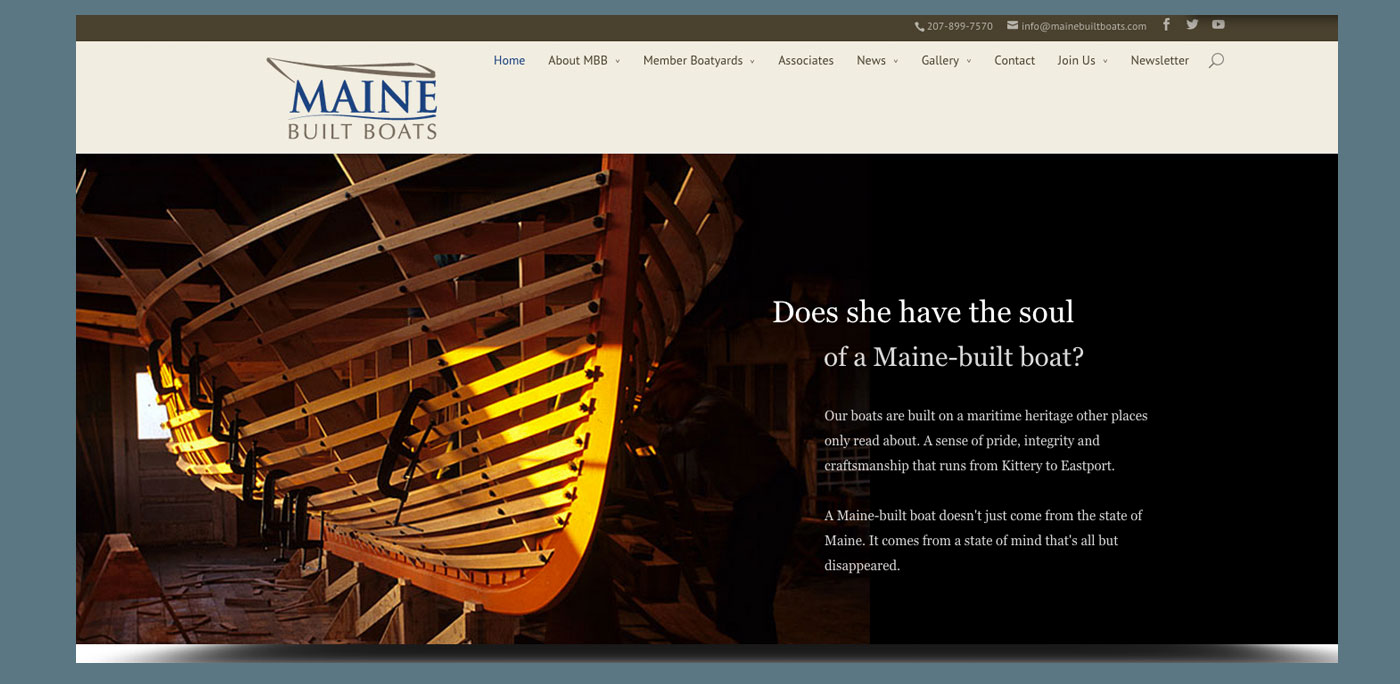Image resolution: width=1400 pixels, height=684 pixels.
Task: Expand the Member Boatyards dropdown arrow
Action: [752, 62]
